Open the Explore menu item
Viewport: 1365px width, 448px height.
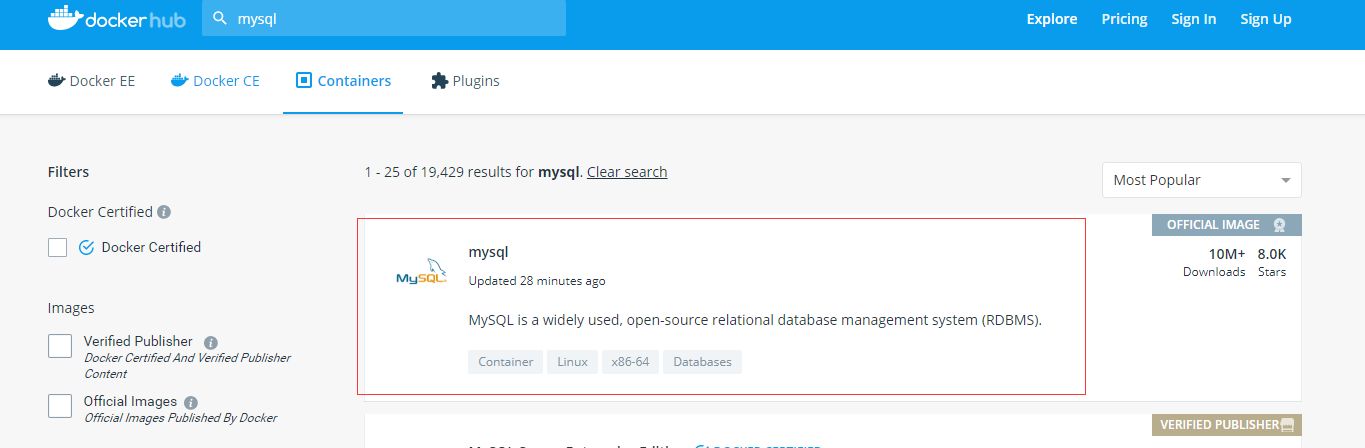1052,19
